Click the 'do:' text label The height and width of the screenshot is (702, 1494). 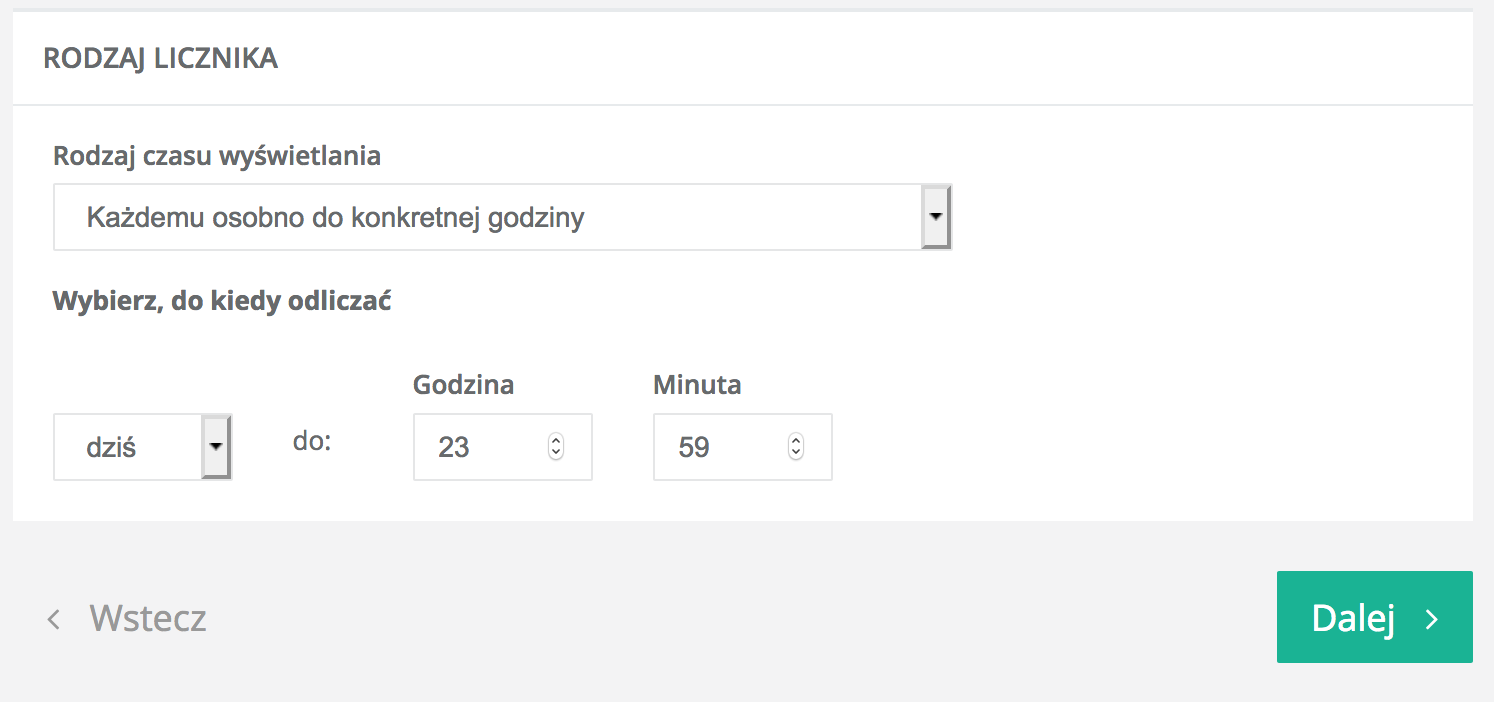pyautogui.click(x=312, y=441)
